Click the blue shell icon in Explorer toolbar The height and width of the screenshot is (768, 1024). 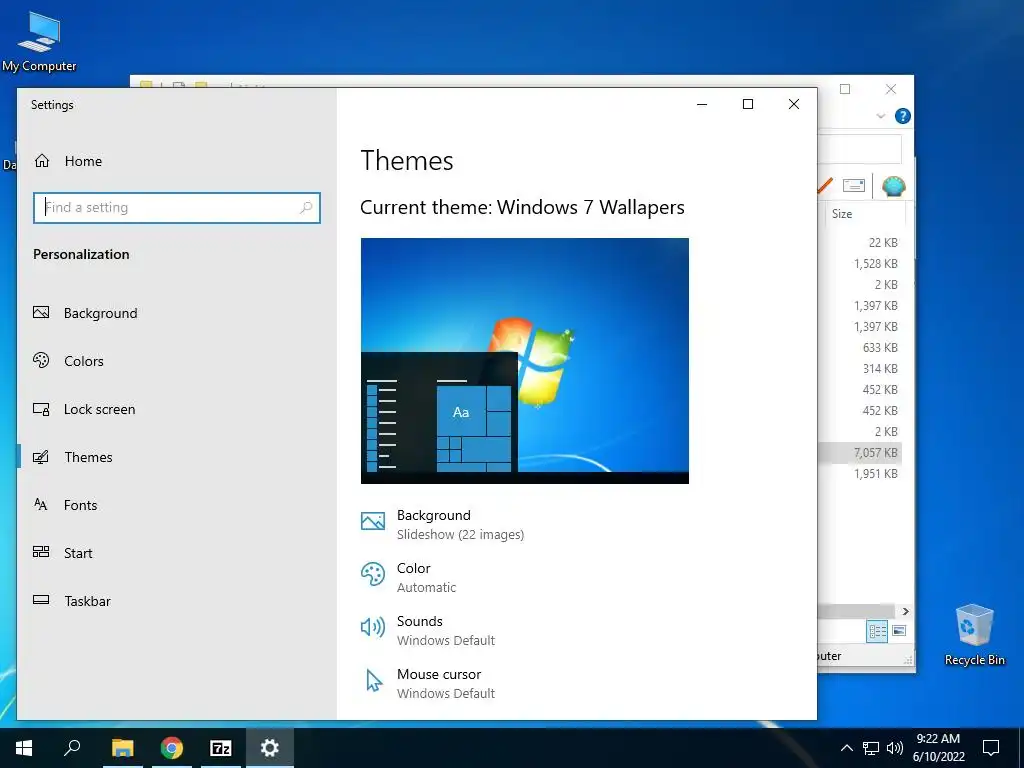point(893,186)
